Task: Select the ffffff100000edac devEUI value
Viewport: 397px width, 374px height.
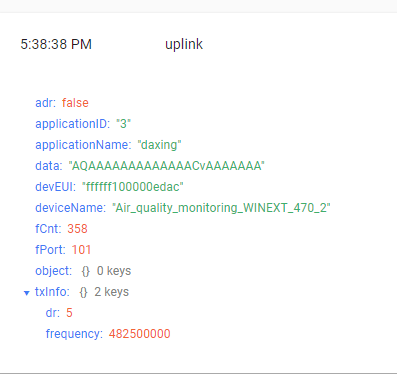Action: 133,187
